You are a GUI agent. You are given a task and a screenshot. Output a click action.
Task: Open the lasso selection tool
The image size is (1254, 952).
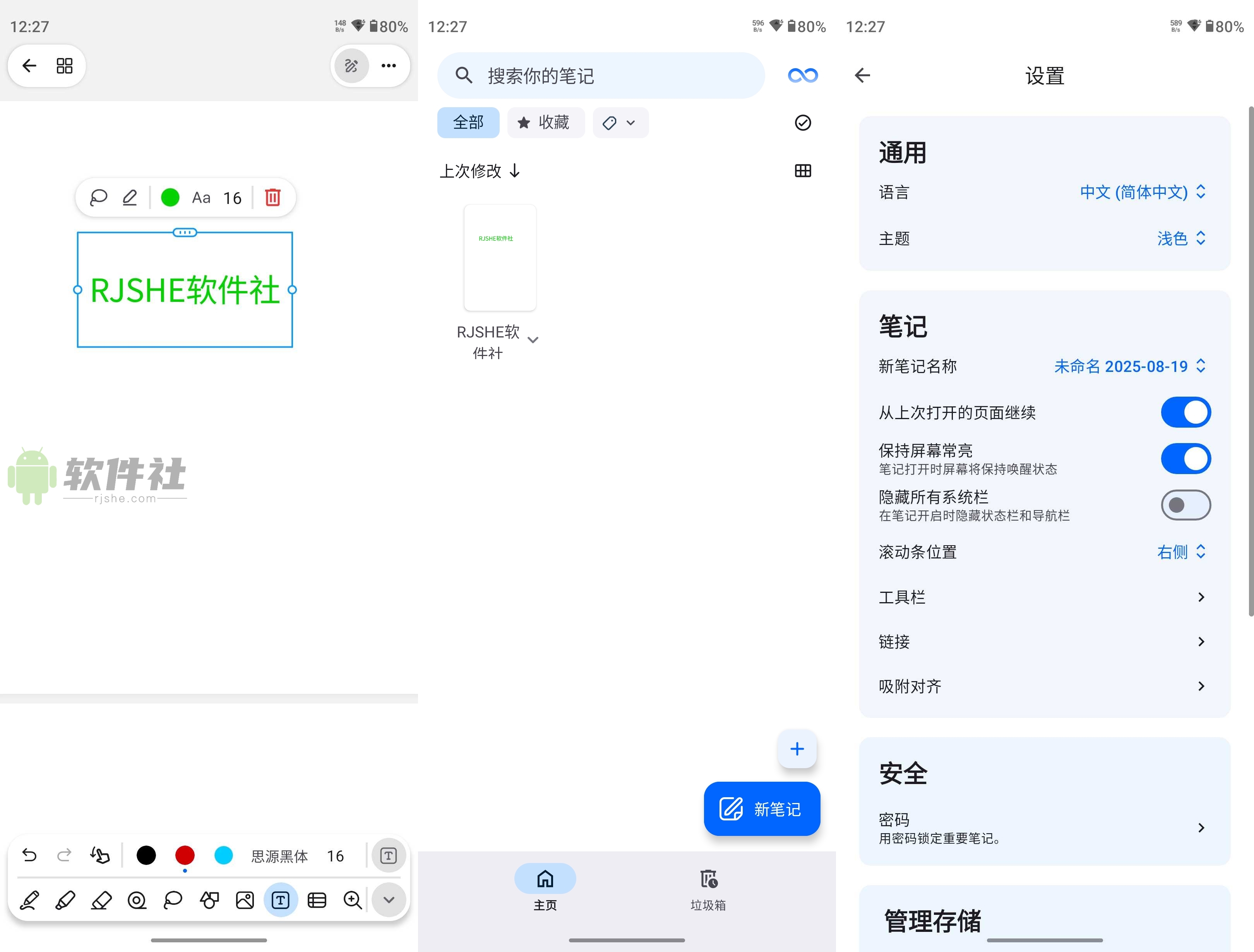click(x=173, y=900)
